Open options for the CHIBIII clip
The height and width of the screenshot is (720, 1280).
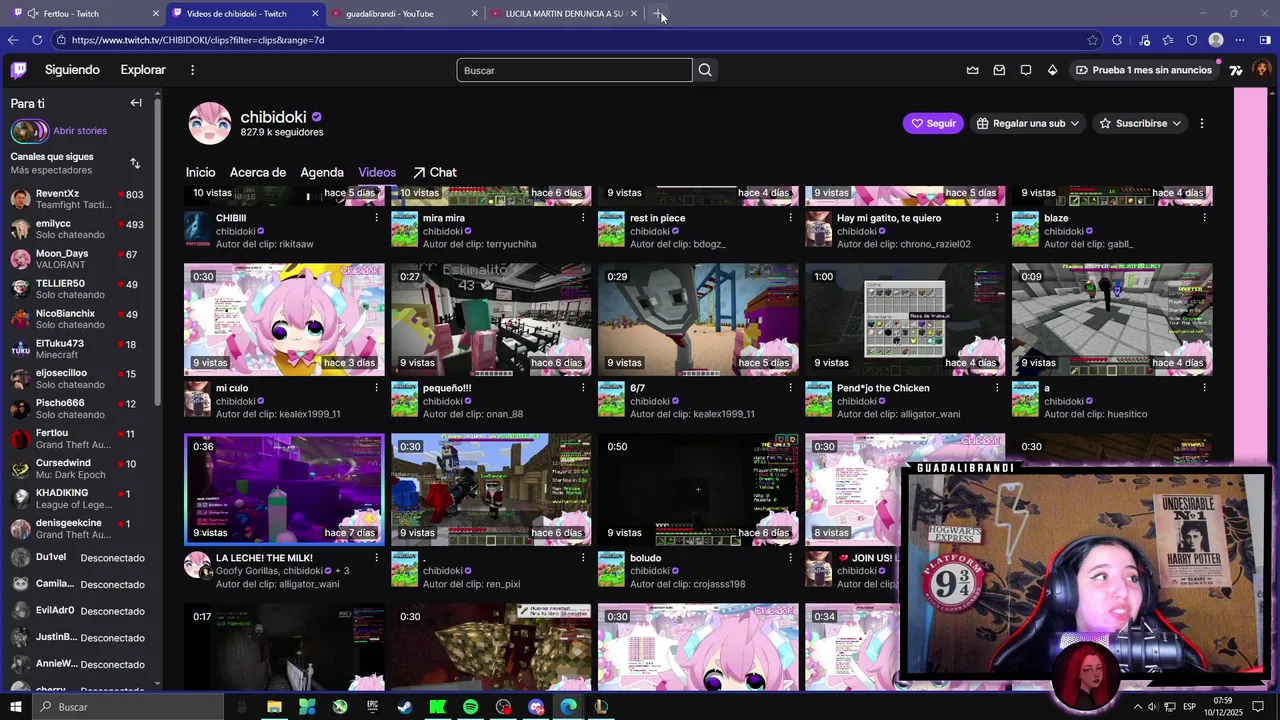(376, 218)
